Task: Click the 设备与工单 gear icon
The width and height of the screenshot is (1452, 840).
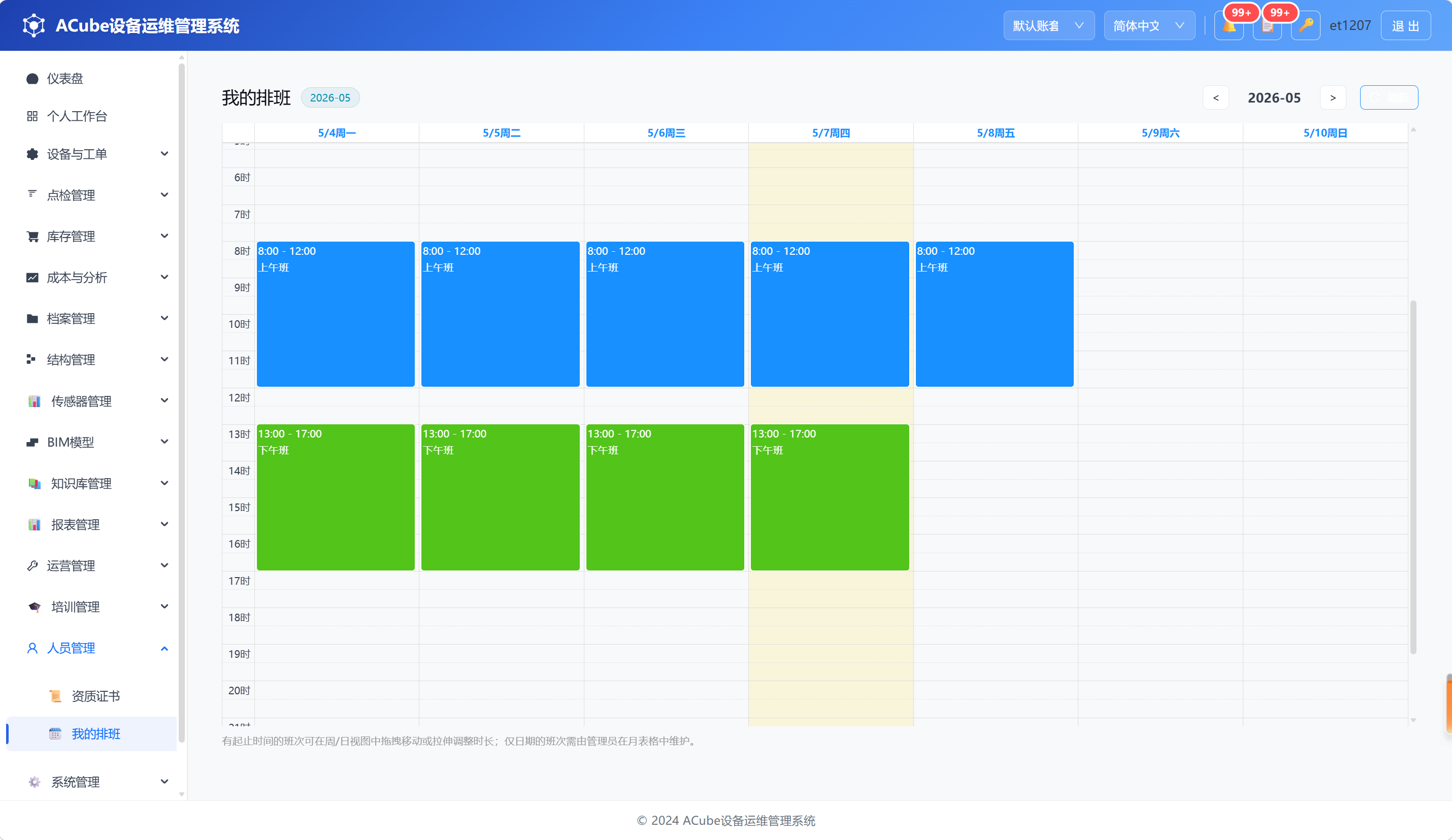Action: pos(32,154)
